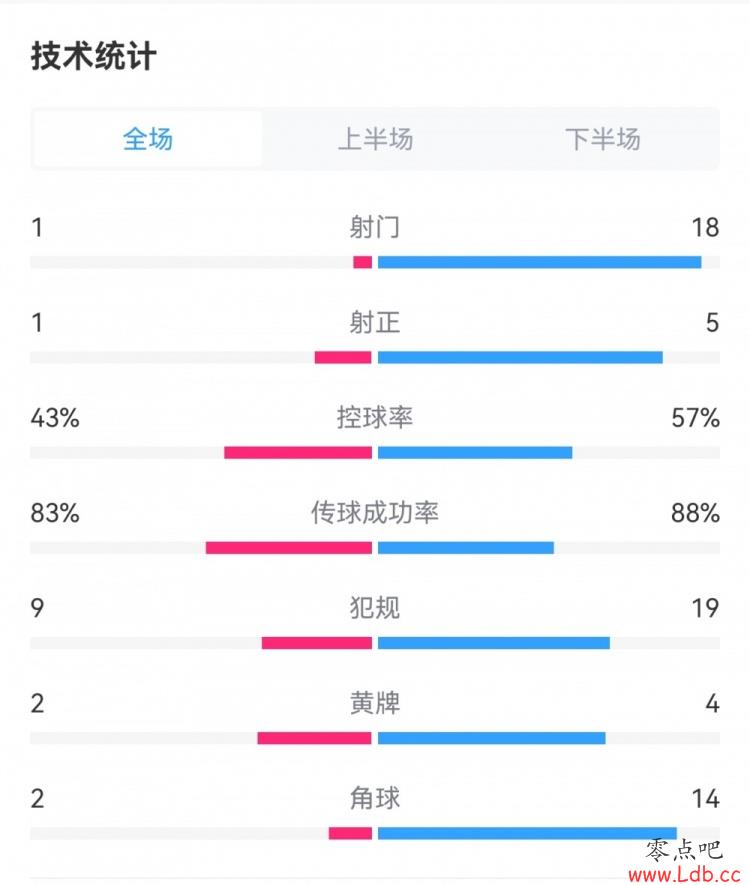Click the blue 犯规 bar showing 19
Viewport: 750px width, 885px height.
coord(494,643)
